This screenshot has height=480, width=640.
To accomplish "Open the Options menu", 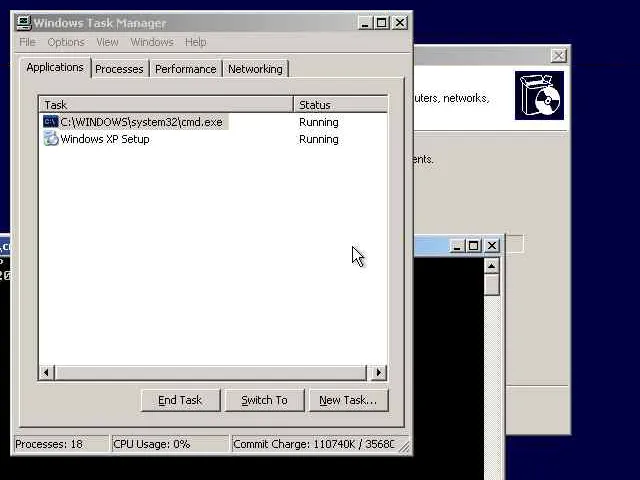I will coord(66,42).
